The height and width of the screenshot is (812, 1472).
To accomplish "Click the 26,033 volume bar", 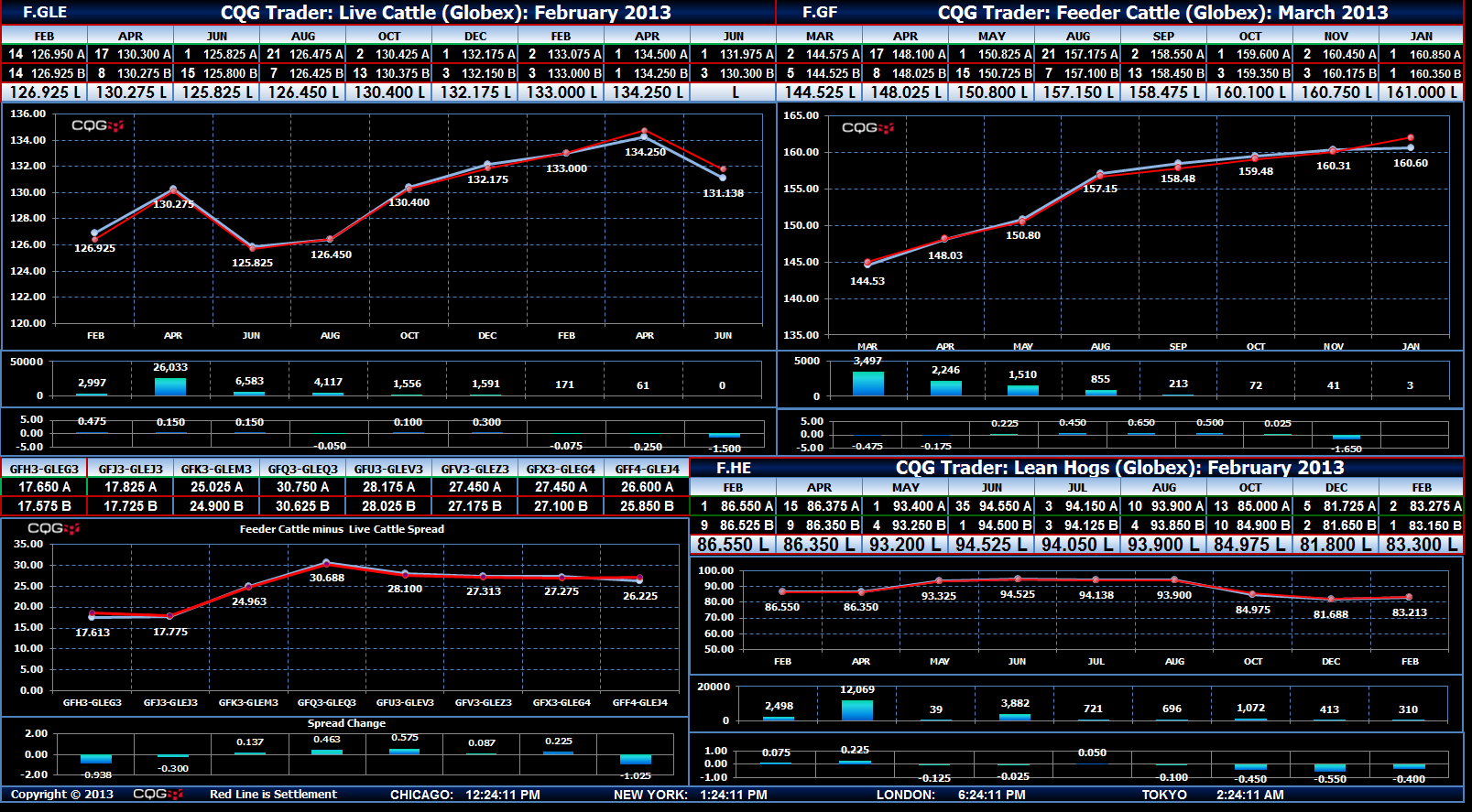I will coord(170,385).
